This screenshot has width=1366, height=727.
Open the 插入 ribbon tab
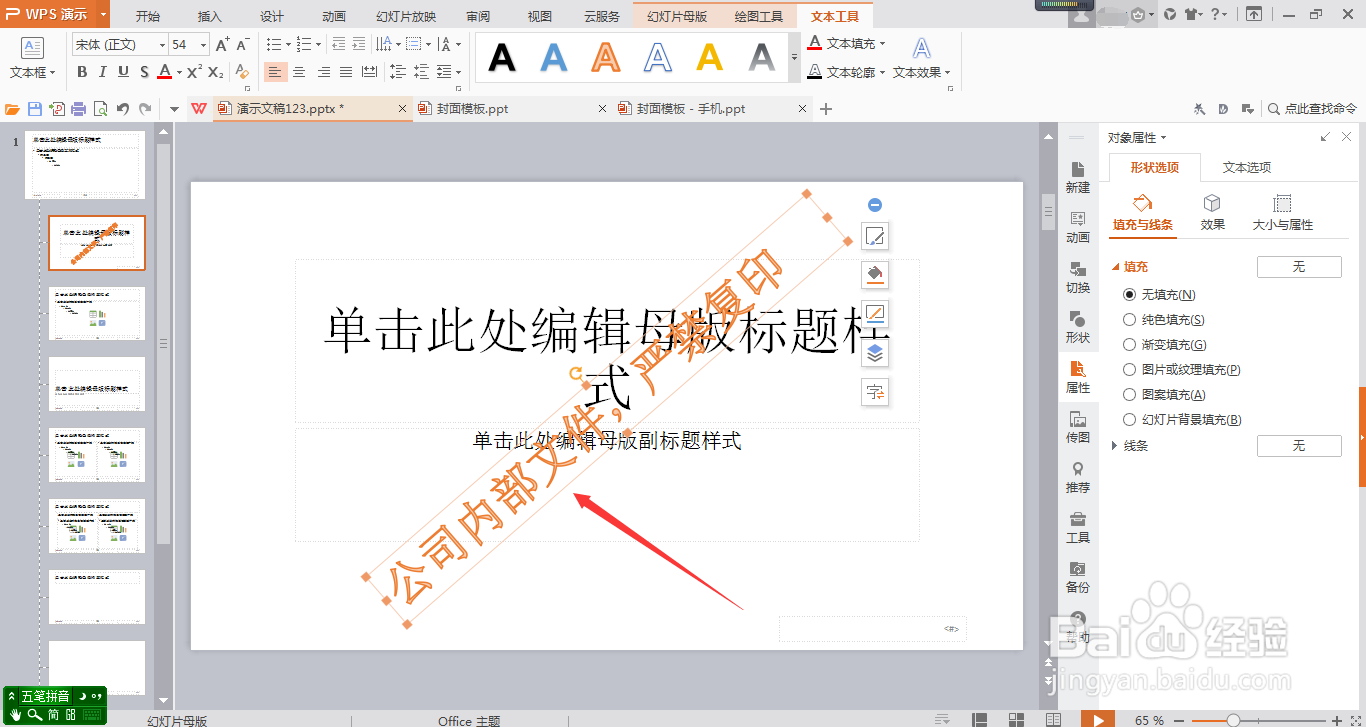[x=210, y=16]
